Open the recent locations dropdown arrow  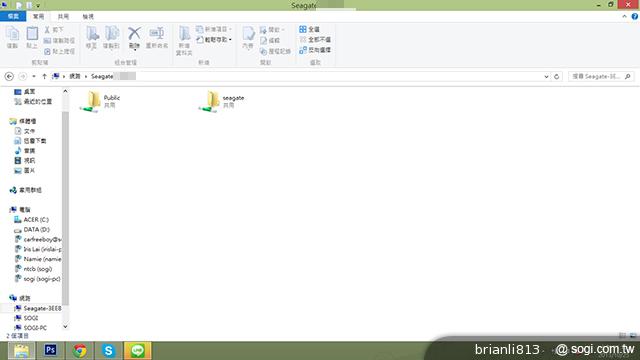pyautogui.click(x=33, y=76)
